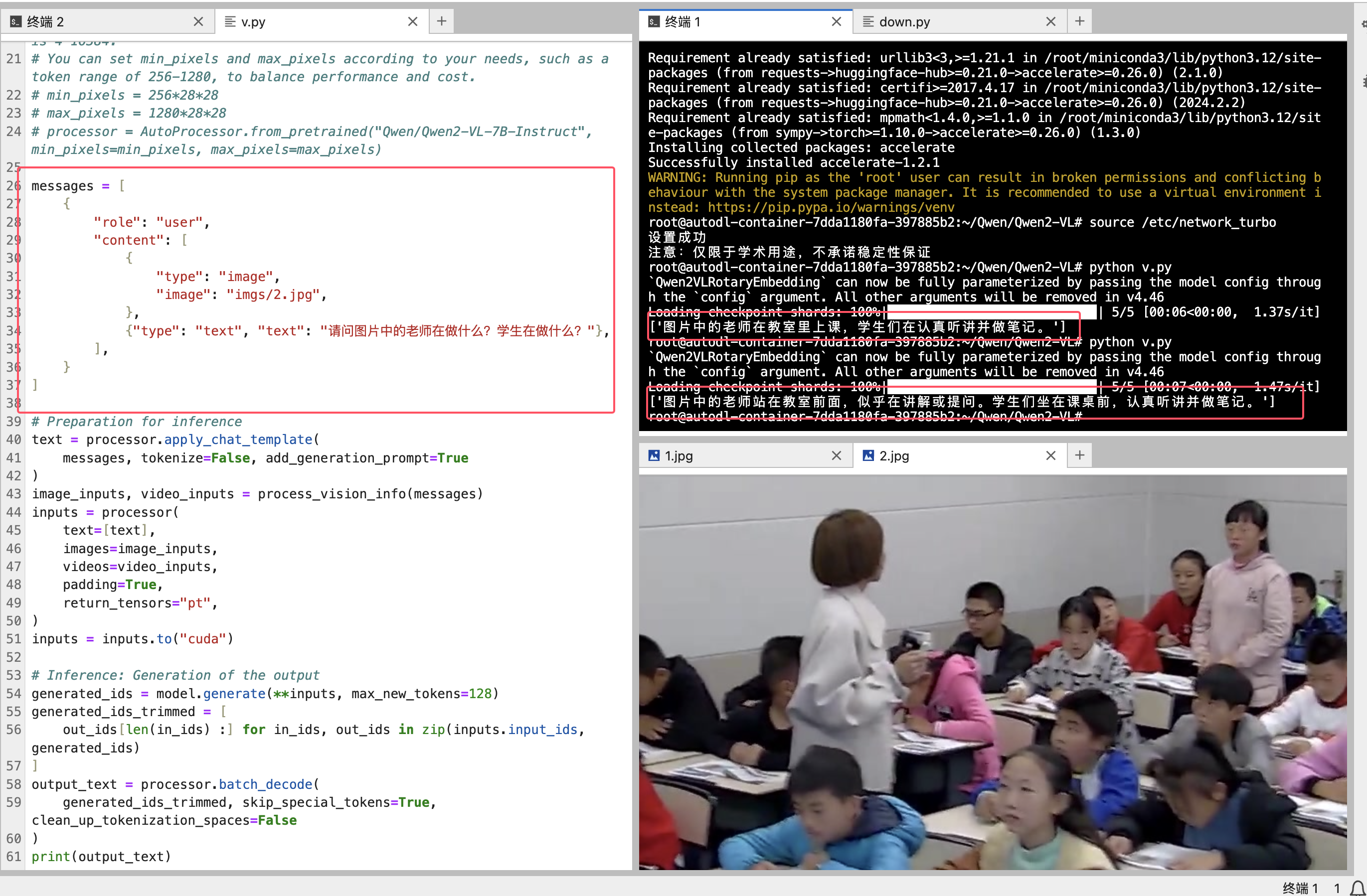This screenshot has width=1367, height=896.
Task: Close the v.py editor tab
Action: [x=412, y=22]
